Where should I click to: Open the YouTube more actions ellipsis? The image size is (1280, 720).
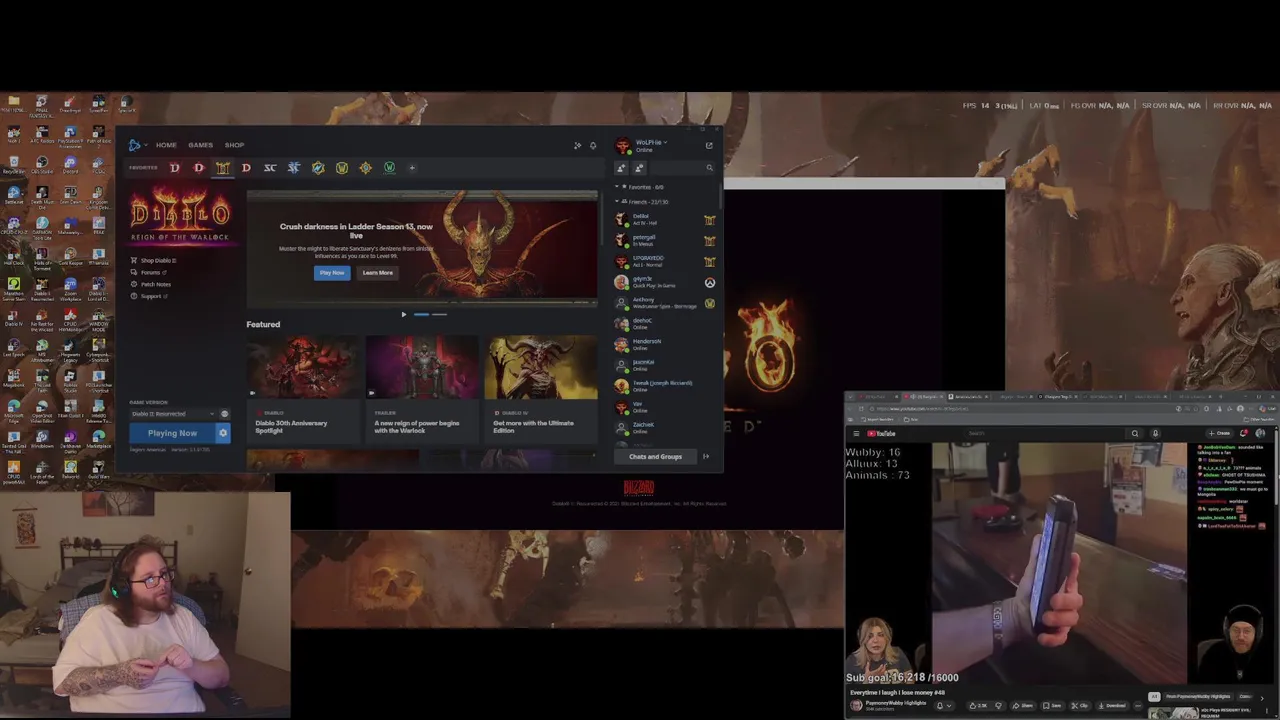1138,706
